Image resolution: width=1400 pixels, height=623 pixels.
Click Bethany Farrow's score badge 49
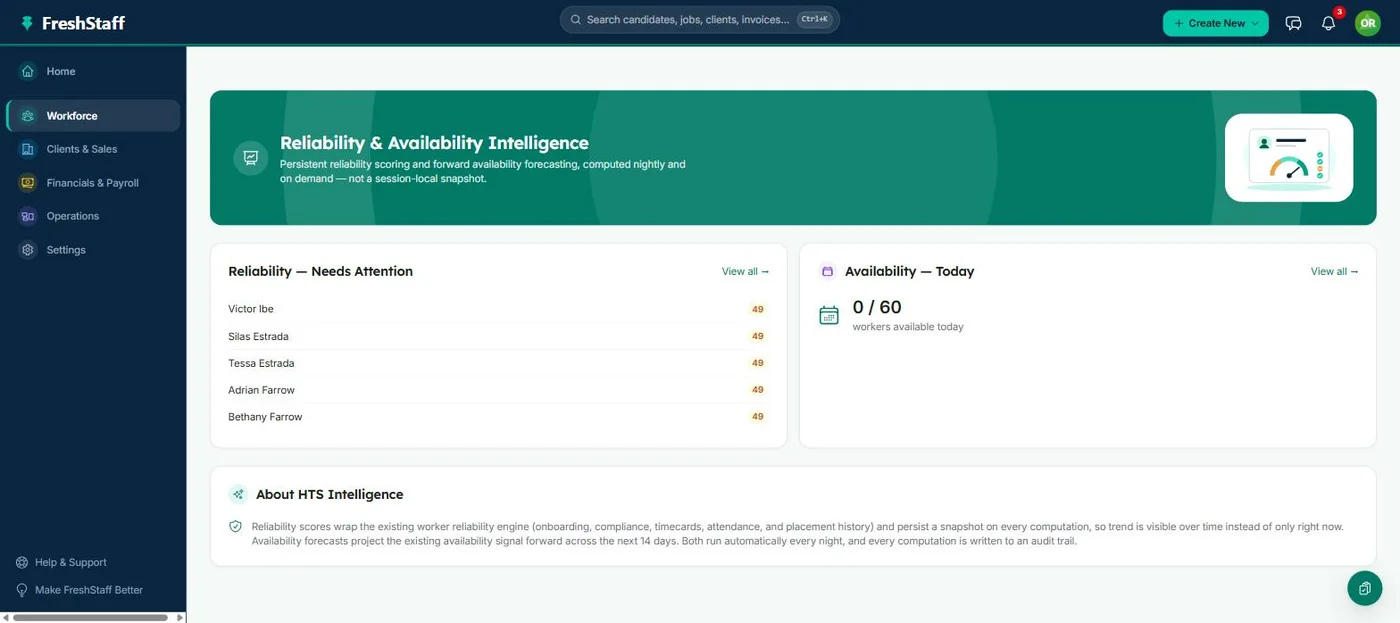point(758,417)
